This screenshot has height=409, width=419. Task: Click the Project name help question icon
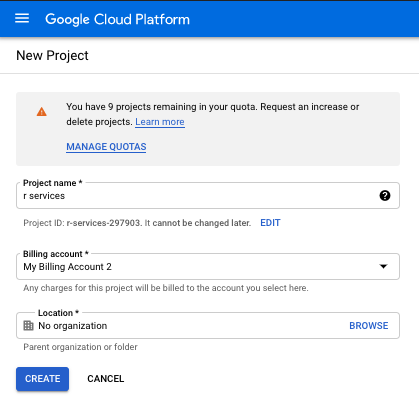[x=385, y=196]
